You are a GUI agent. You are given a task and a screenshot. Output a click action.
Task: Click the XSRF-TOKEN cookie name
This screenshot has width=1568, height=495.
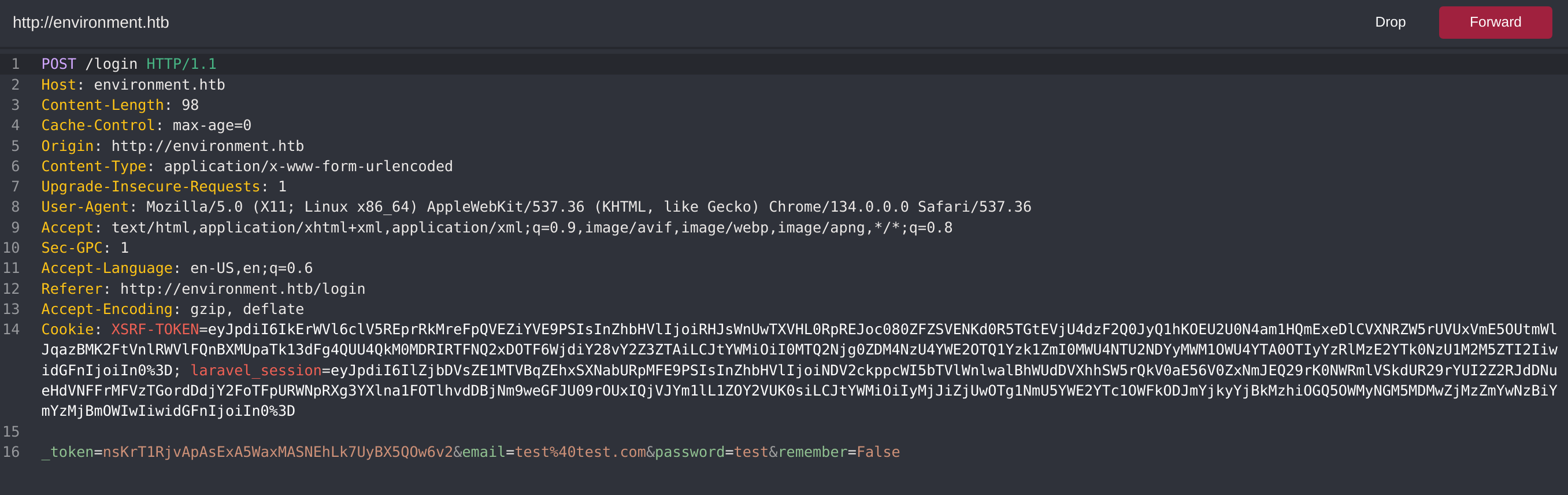[155, 330]
